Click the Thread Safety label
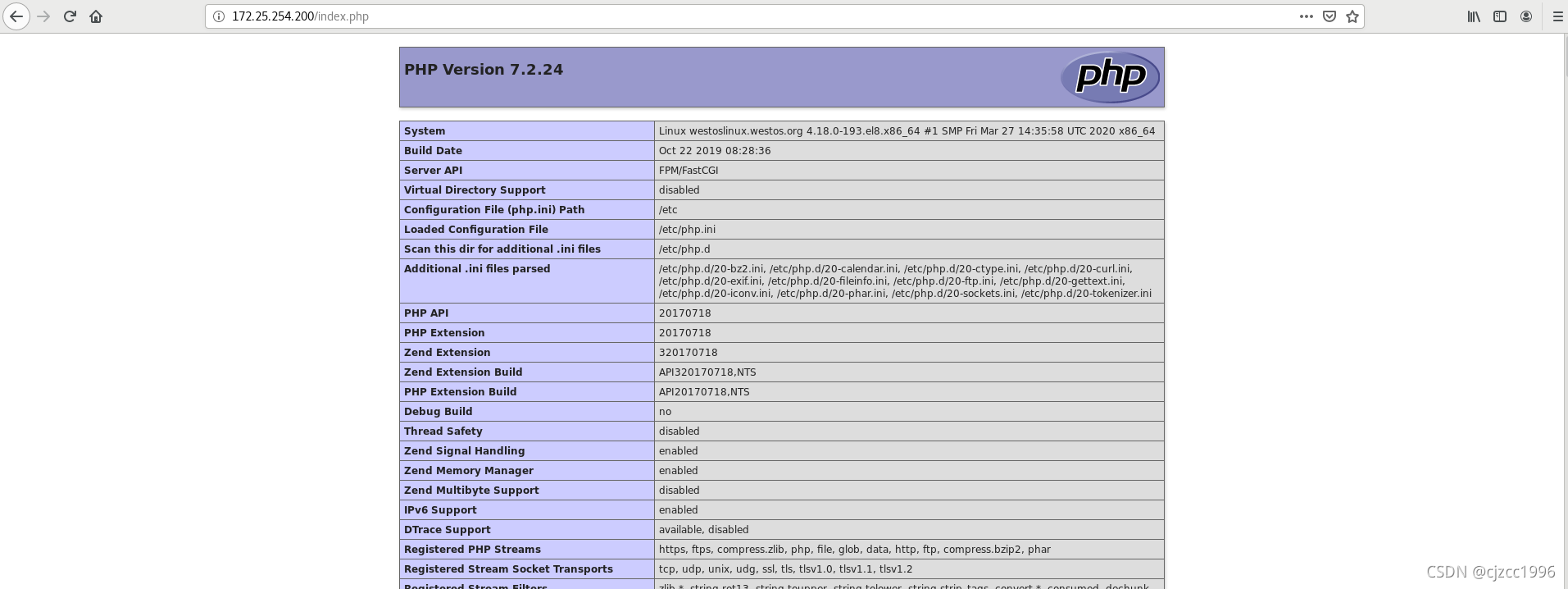This screenshot has height=589, width=1568. click(443, 431)
